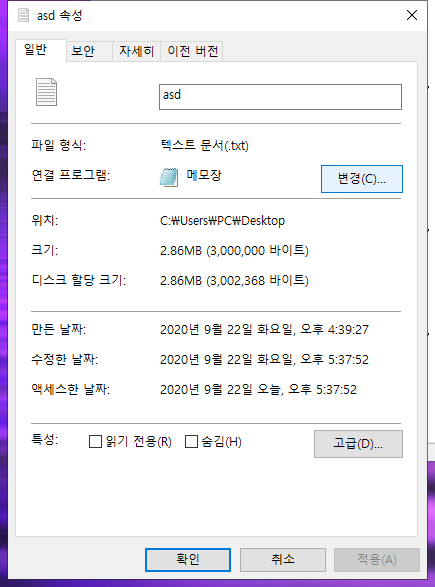Click the file name field containing asd
Screen dimensions: 435x587
coord(280,97)
